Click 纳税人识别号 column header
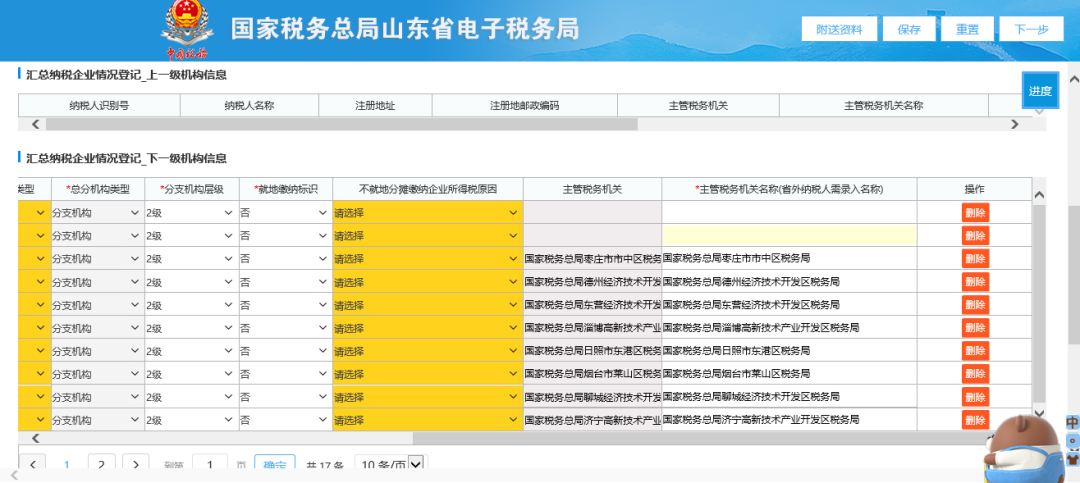Image resolution: width=1080 pixels, height=483 pixels. coord(99,105)
